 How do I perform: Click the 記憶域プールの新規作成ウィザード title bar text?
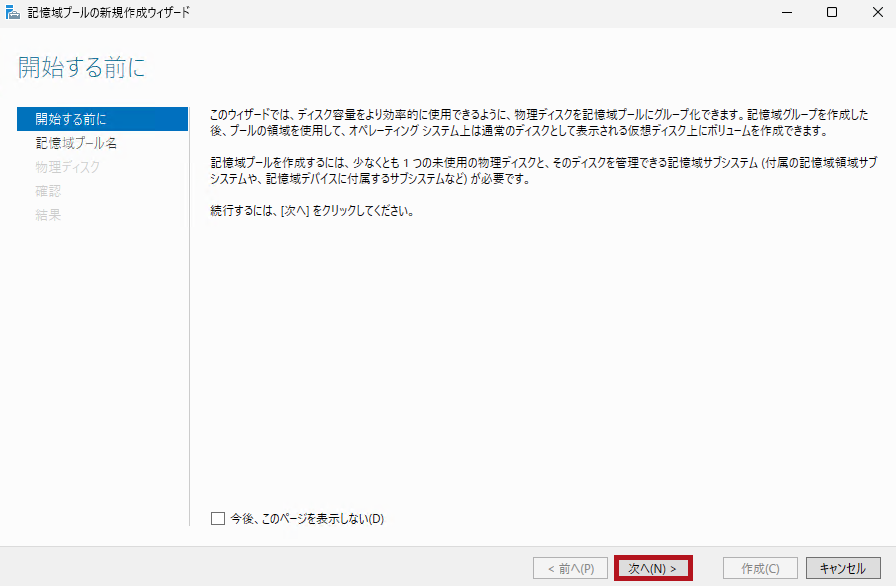point(108,13)
